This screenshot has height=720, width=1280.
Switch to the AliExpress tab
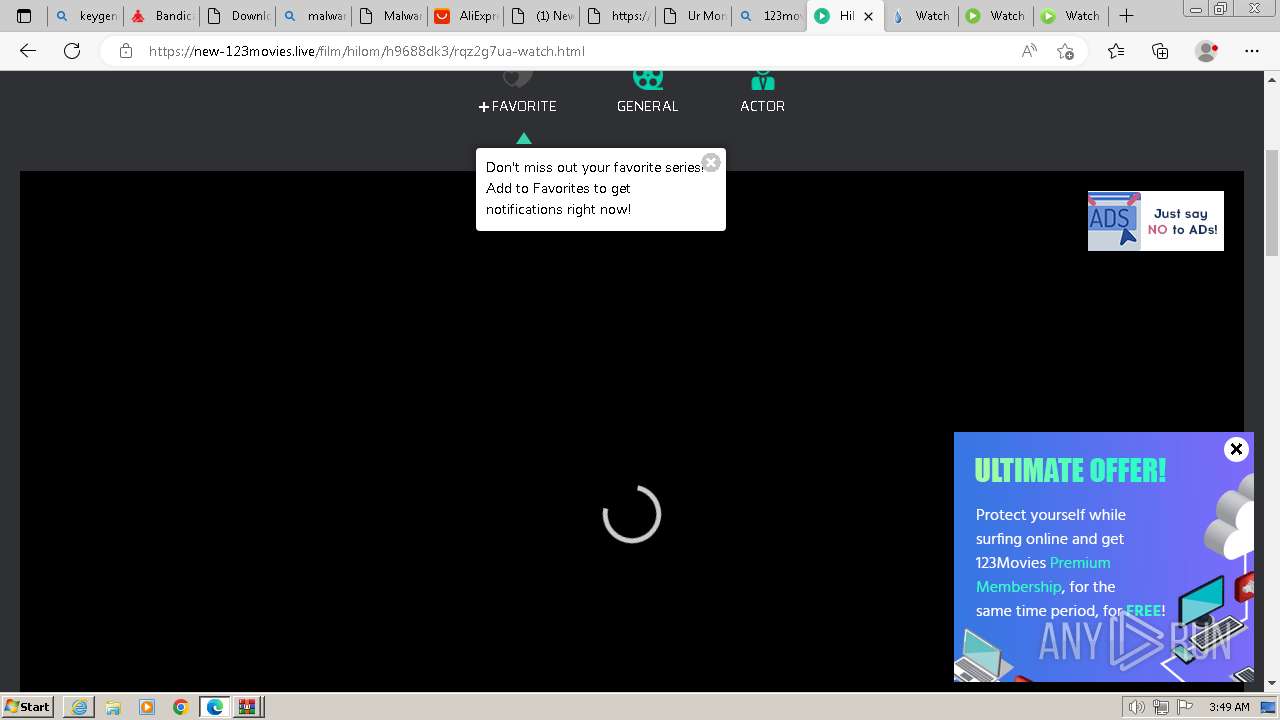click(x=465, y=16)
